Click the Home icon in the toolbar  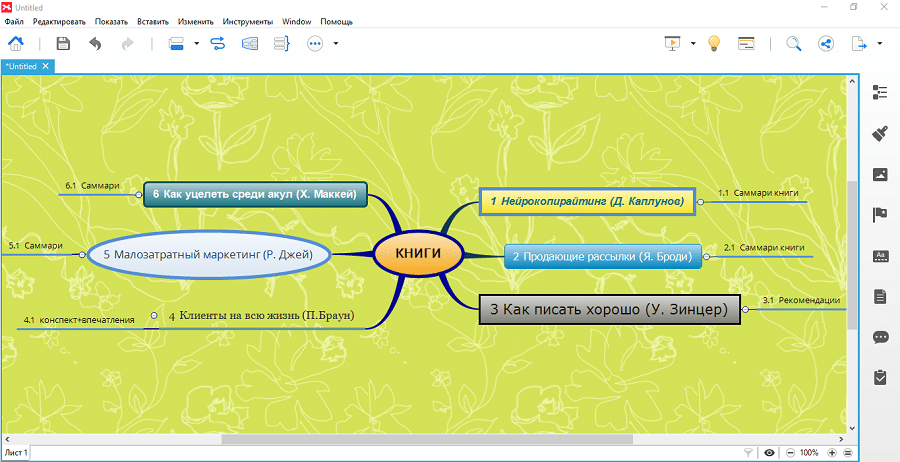(17, 44)
